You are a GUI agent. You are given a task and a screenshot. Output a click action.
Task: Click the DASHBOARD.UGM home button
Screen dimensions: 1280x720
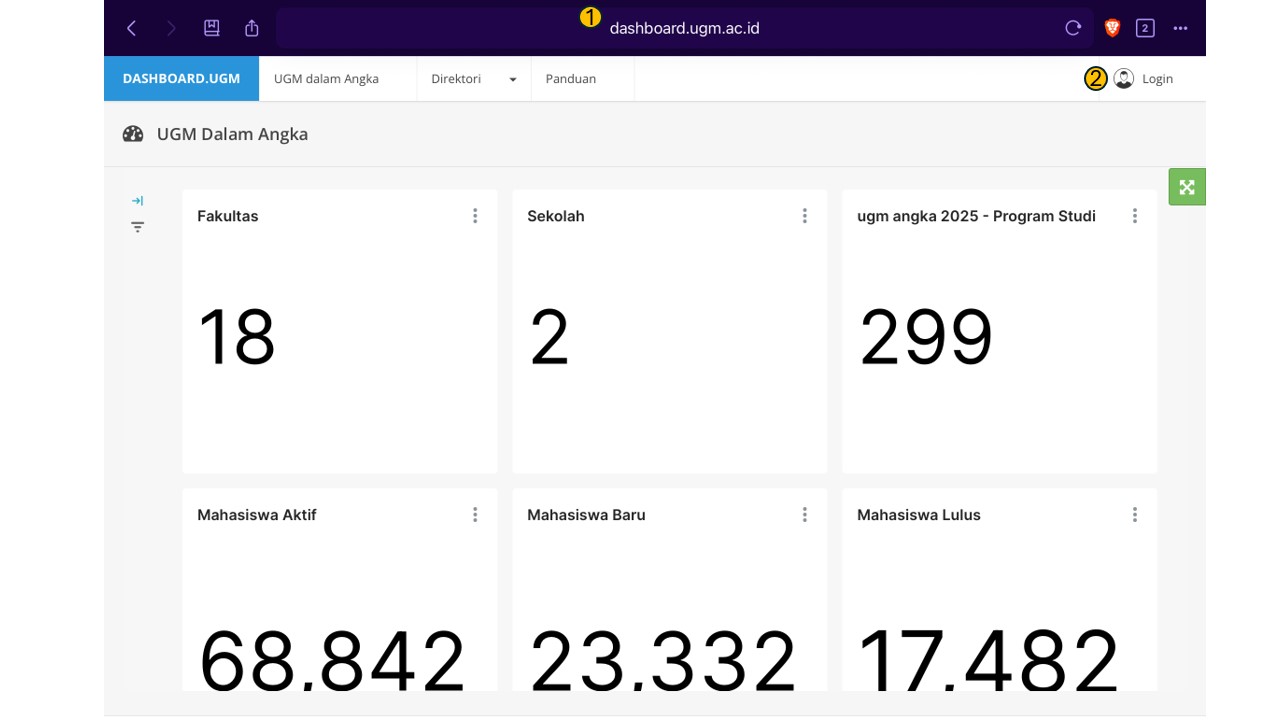tap(181, 79)
